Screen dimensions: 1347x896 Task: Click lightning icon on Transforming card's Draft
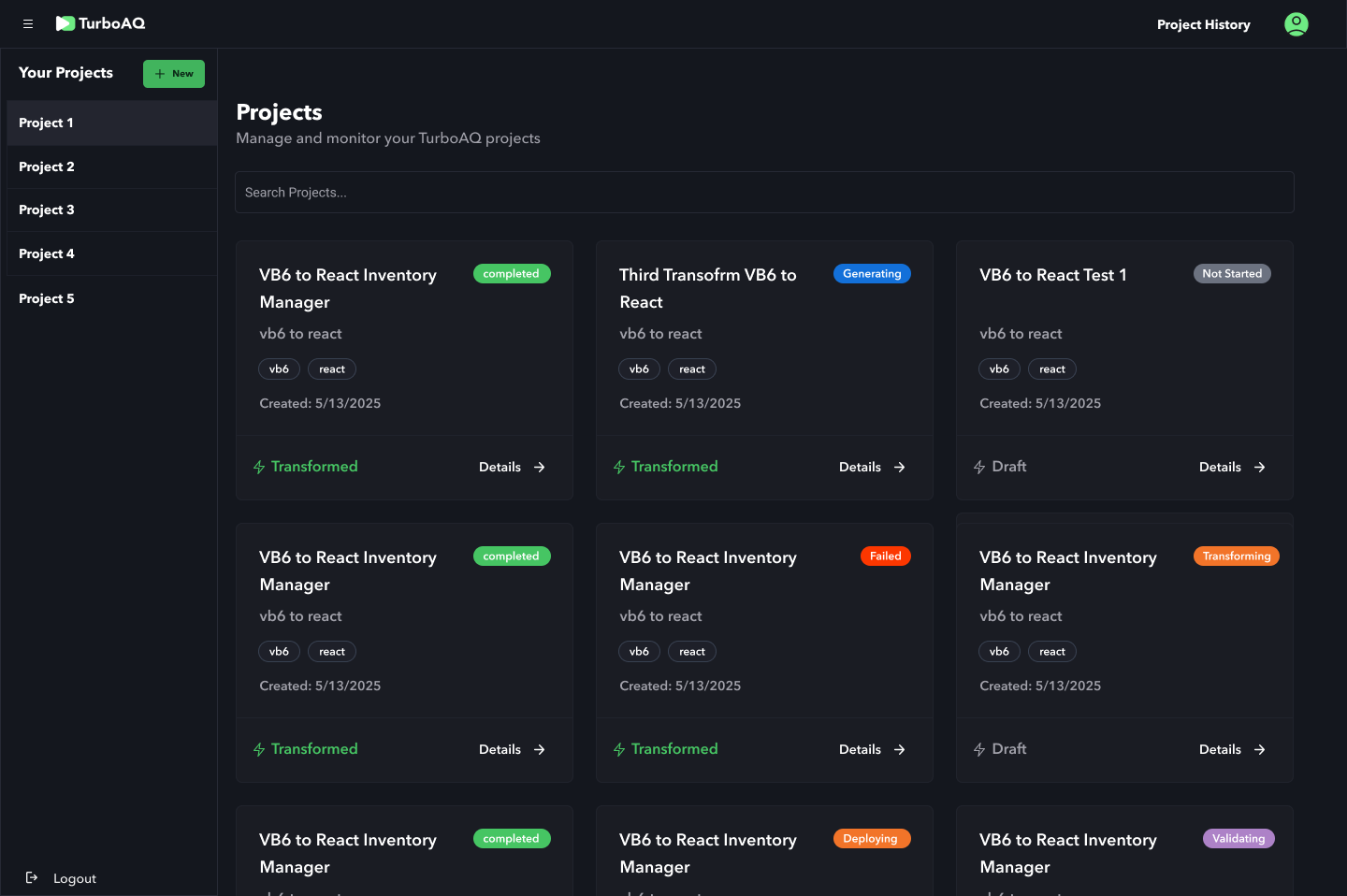click(x=979, y=749)
